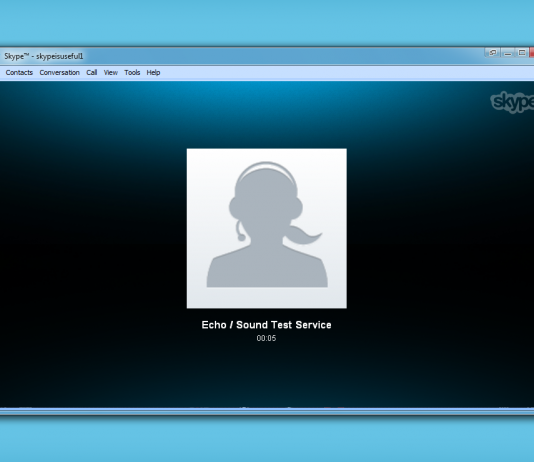Click the Echo service headset avatar picture
The width and height of the screenshot is (534, 462).
[267, 228]
